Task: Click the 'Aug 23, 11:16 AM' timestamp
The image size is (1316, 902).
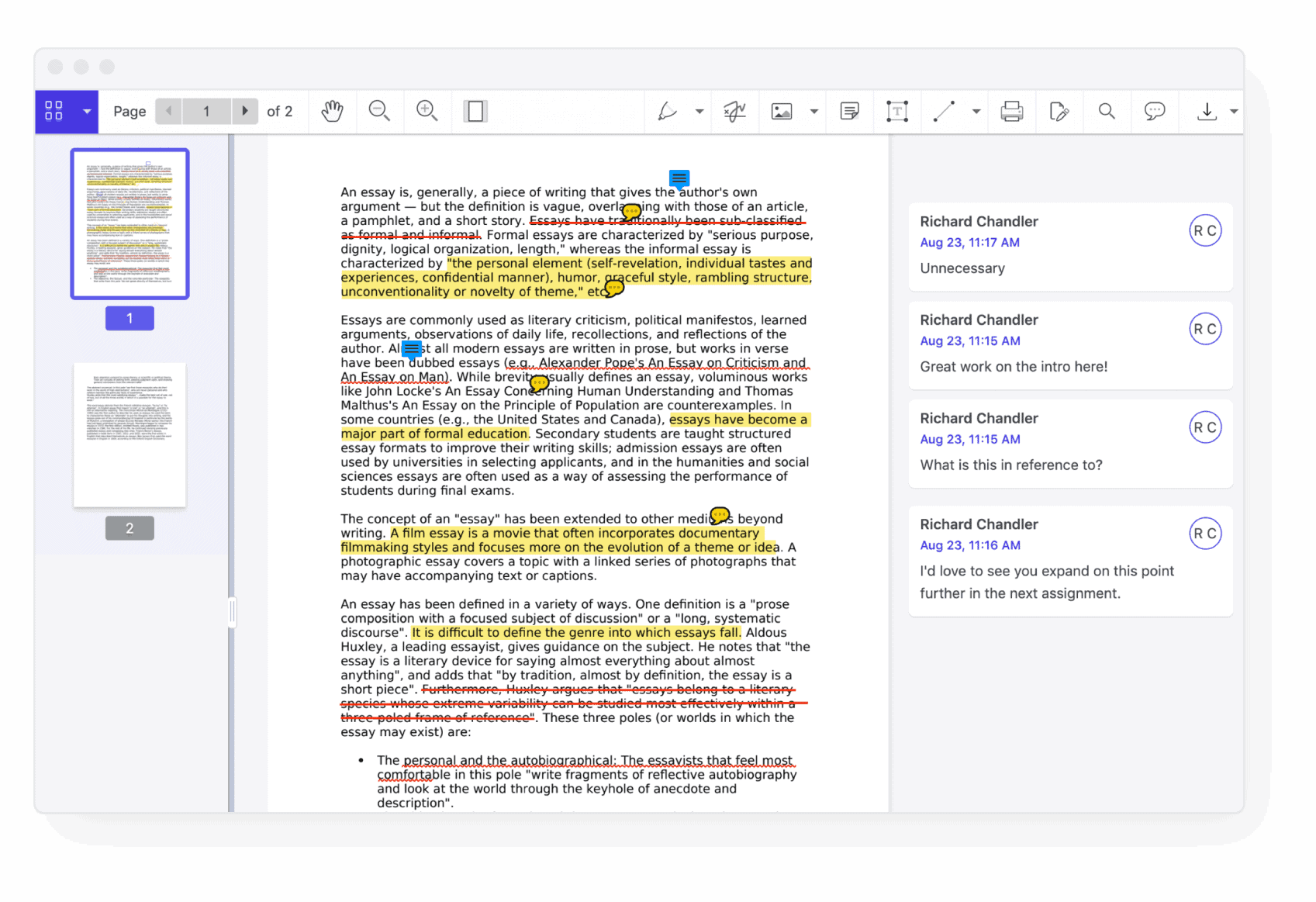Action: click(969, 545)
